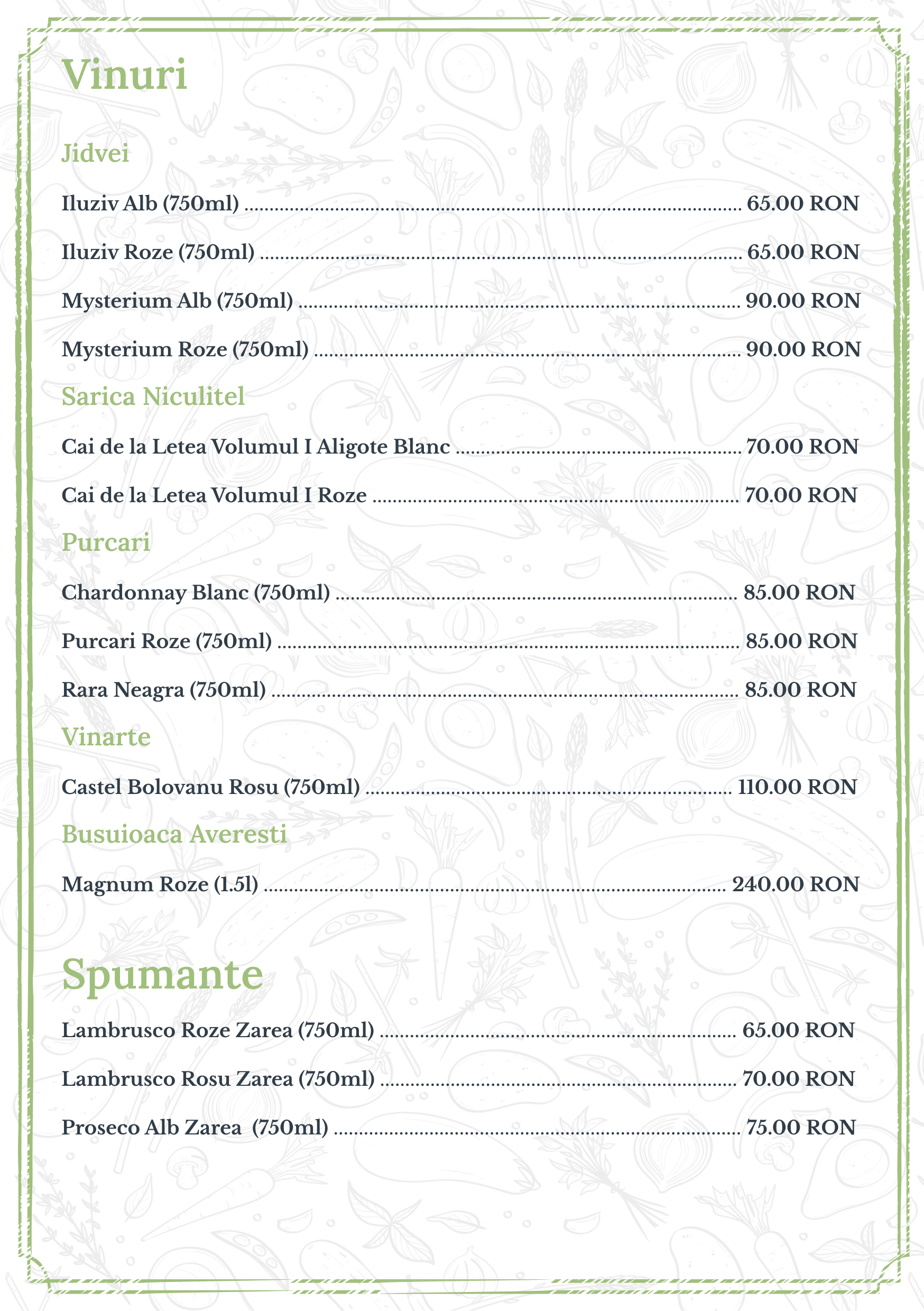Select Castel Bolovanu Rosu (750ml)
Screen dimensions: 924x1311
pos(211,787)
